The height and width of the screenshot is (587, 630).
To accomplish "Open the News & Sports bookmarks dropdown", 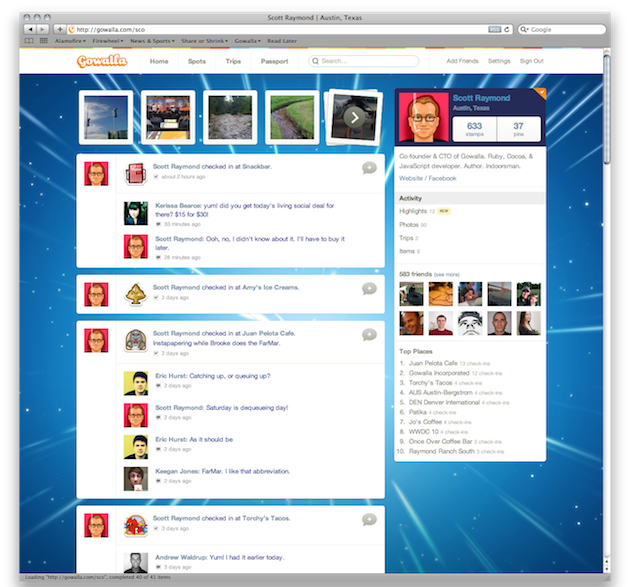I will pos(152,41).
